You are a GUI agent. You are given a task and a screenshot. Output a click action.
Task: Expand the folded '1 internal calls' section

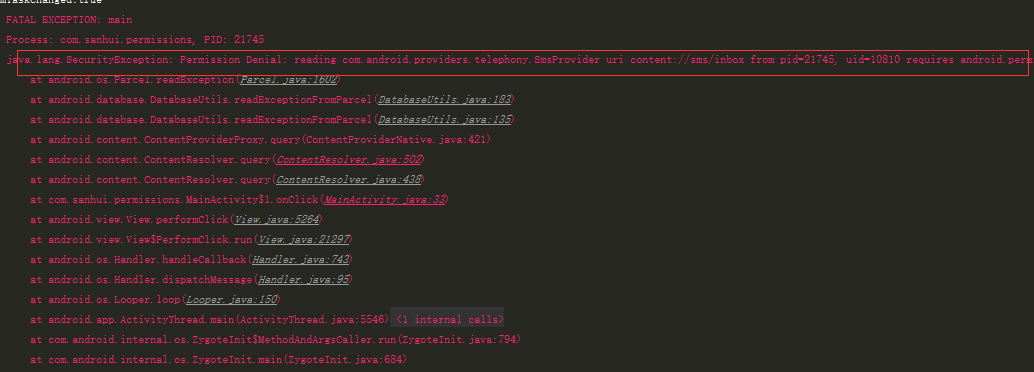[450, 320]
